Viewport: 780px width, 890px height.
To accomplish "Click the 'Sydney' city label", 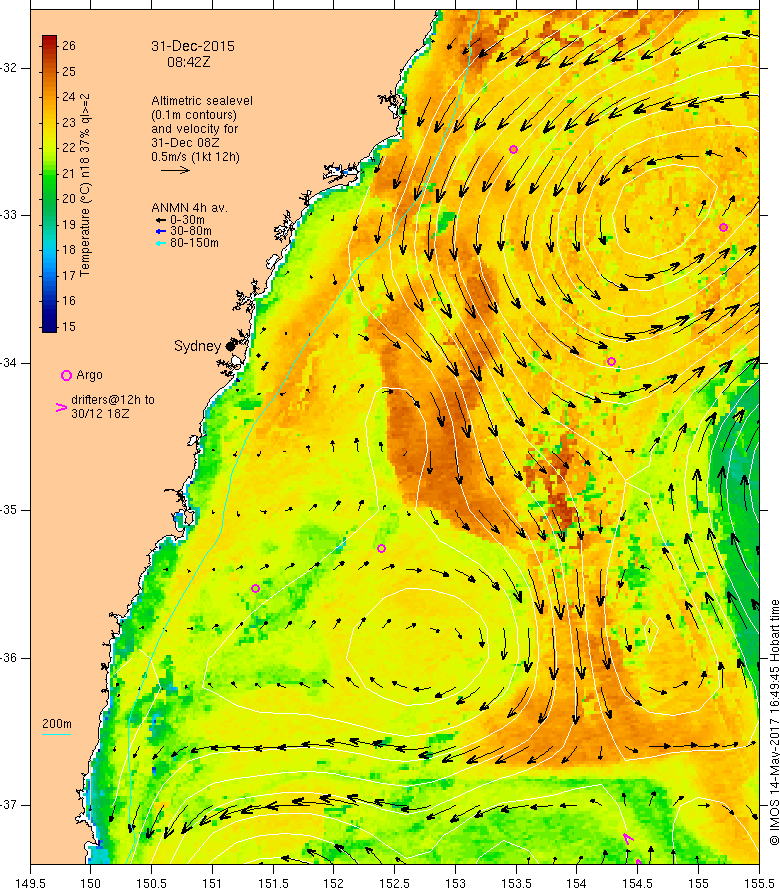I will [197, 346].
